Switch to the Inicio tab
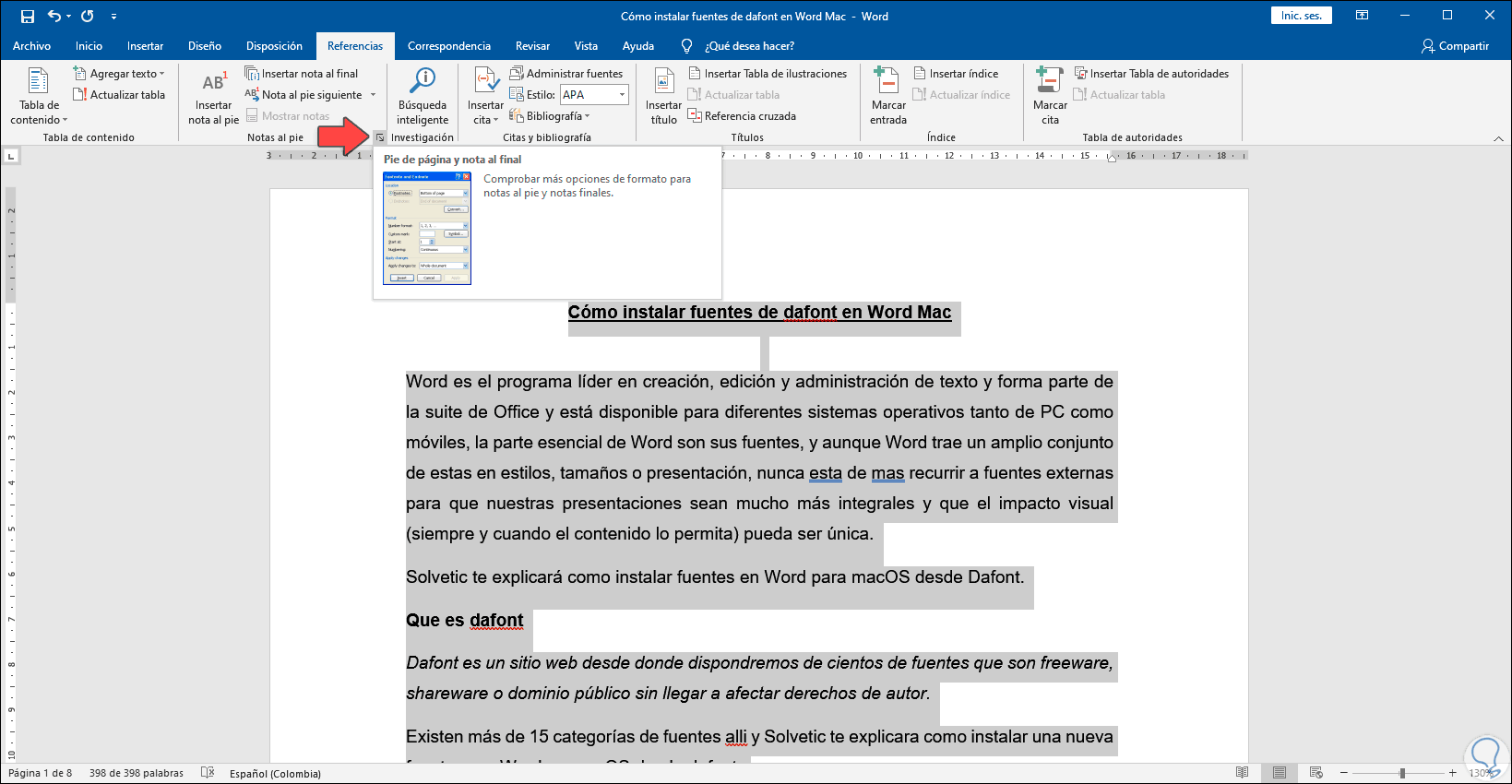Screen dimensions: 1512x784 (89, 46)
